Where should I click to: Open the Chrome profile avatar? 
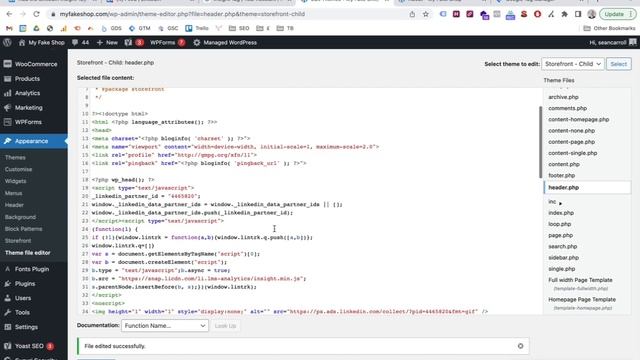(x=591, y=14)
